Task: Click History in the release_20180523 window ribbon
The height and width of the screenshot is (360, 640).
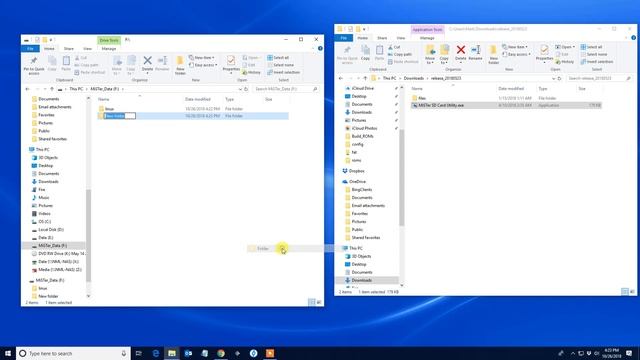Action: click(565, 62)
